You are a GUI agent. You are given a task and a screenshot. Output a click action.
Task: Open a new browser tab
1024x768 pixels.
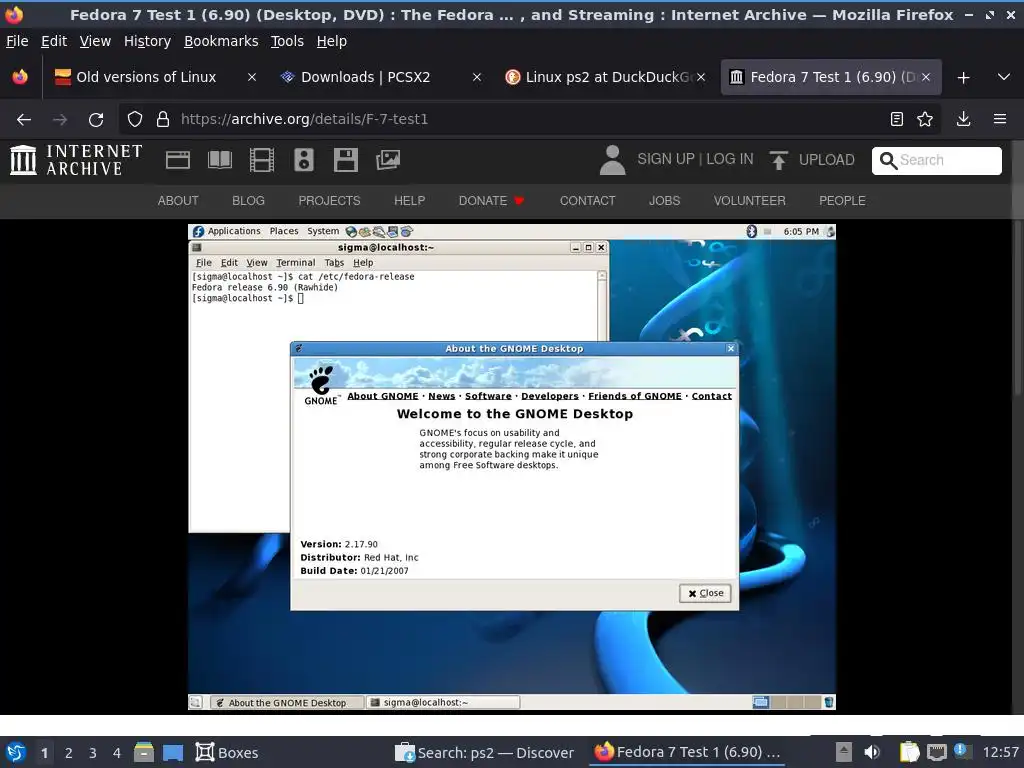point(963,78)
